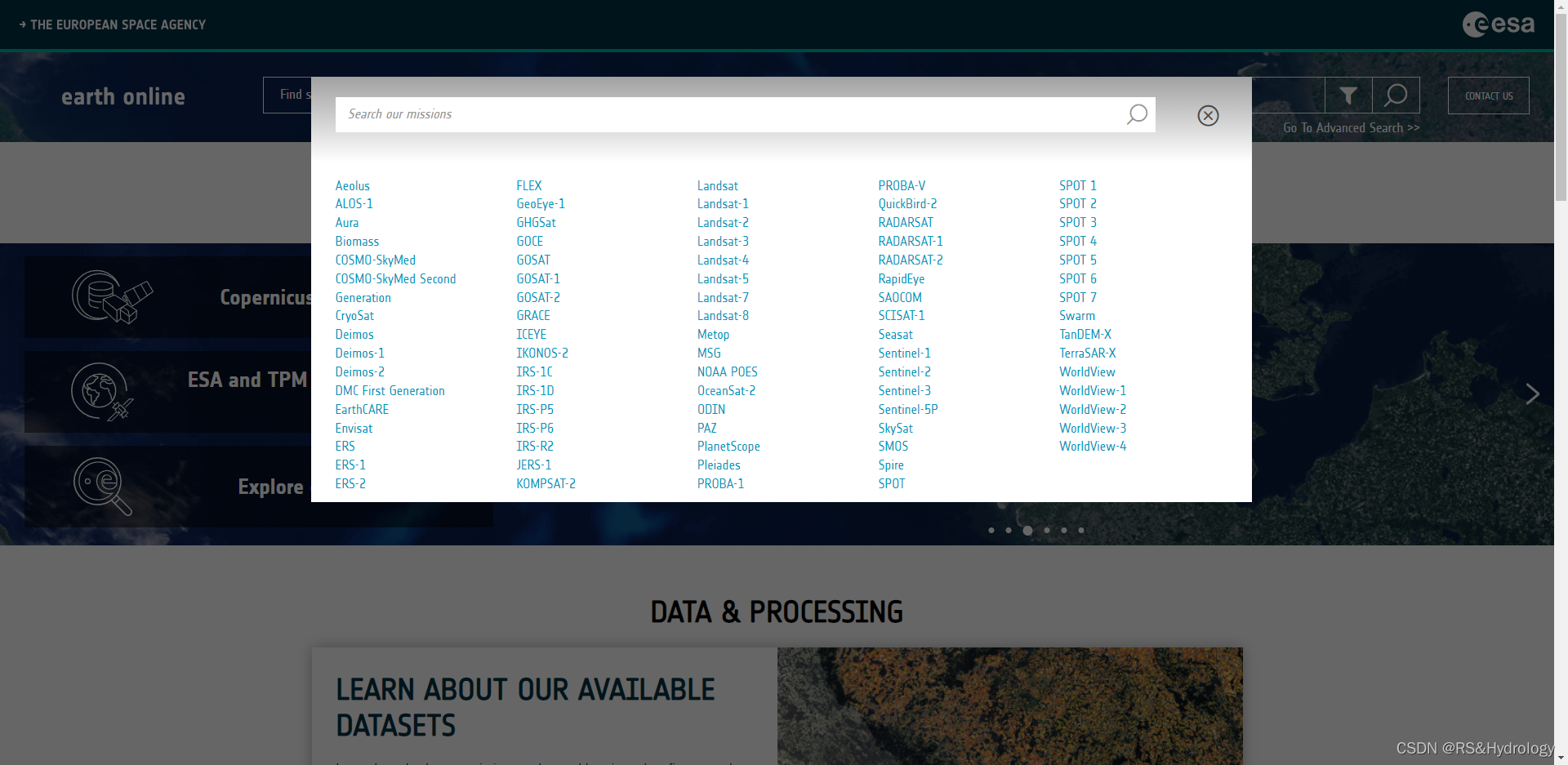Open the SPOT 5 mission
1568x765 pixels.
tap(1078, 260)
